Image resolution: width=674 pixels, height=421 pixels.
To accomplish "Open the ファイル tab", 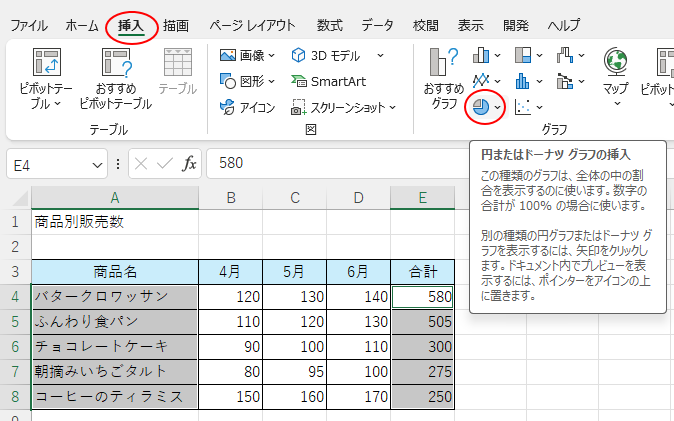I will (29, 26).
